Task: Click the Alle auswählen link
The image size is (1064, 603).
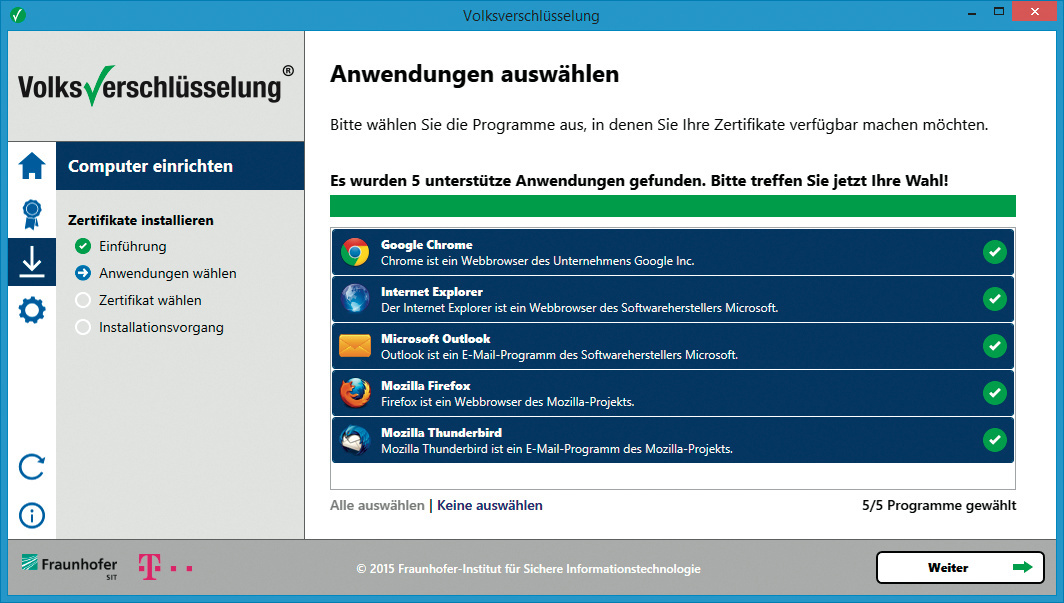Action: (x=377, y=505)
